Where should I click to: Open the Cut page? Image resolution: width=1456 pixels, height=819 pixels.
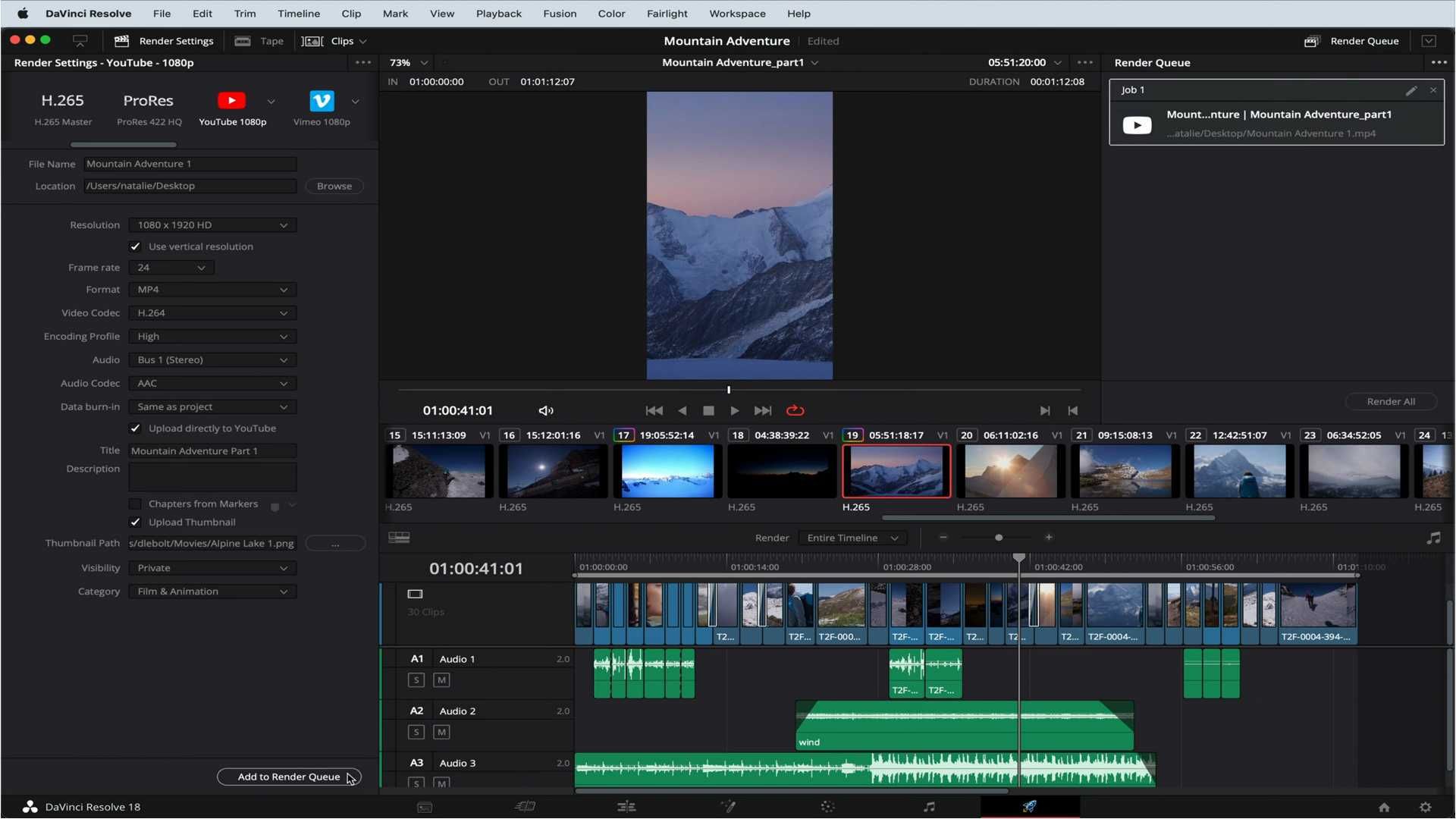(x=525, y=806)
